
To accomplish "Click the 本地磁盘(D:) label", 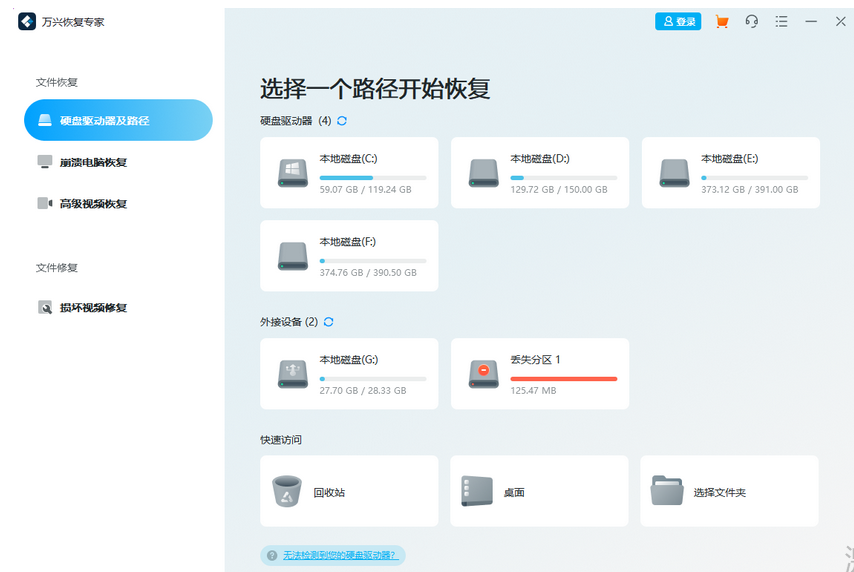I will click(x=540, y=159).
